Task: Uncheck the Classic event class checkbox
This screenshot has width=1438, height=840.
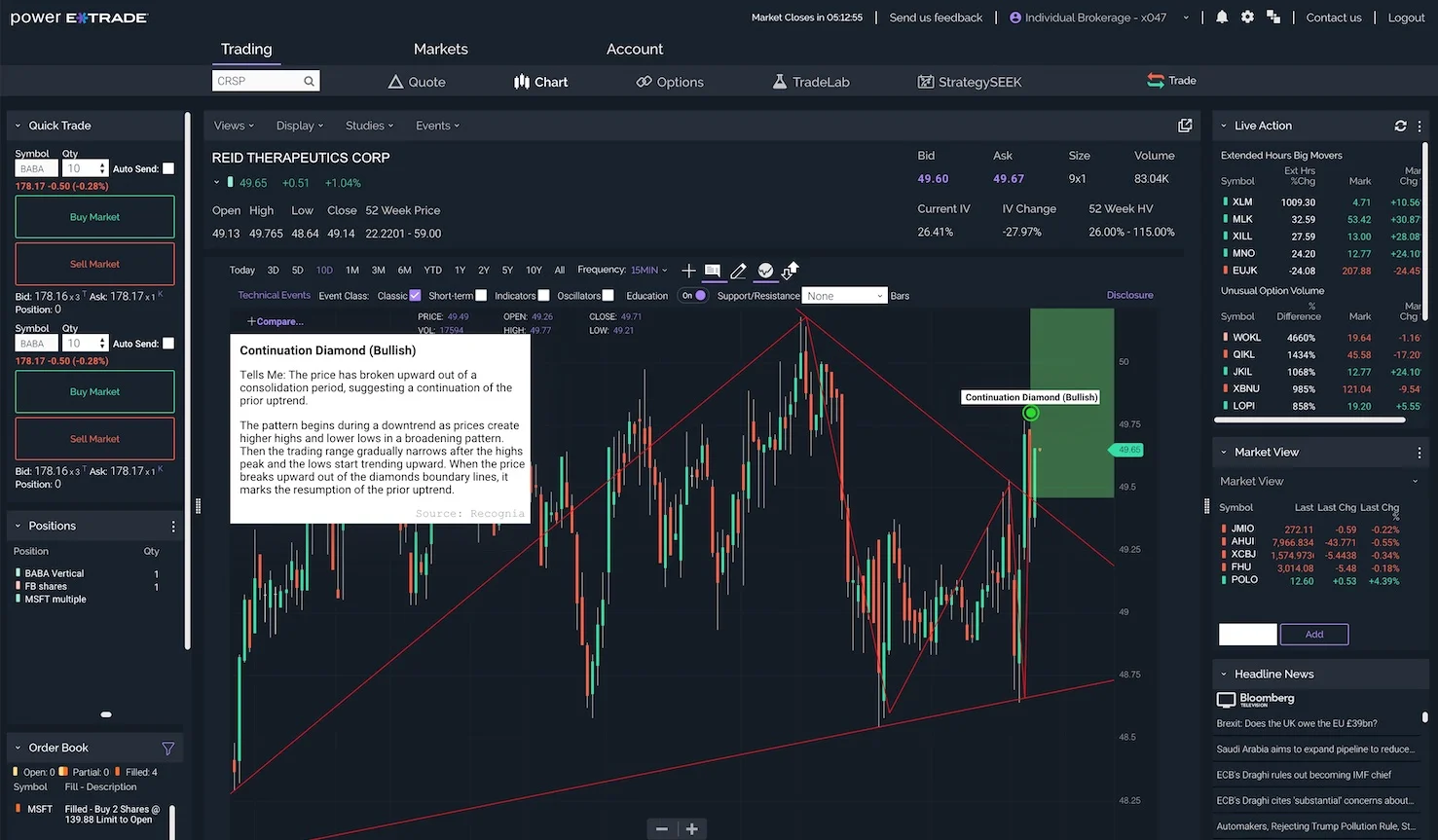Action: (x=415, y=296)
